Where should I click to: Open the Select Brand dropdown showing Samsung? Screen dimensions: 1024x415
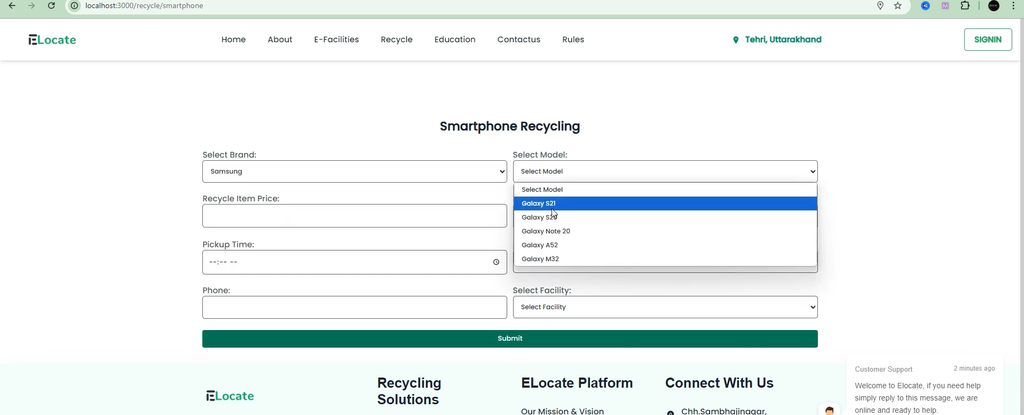355,171
